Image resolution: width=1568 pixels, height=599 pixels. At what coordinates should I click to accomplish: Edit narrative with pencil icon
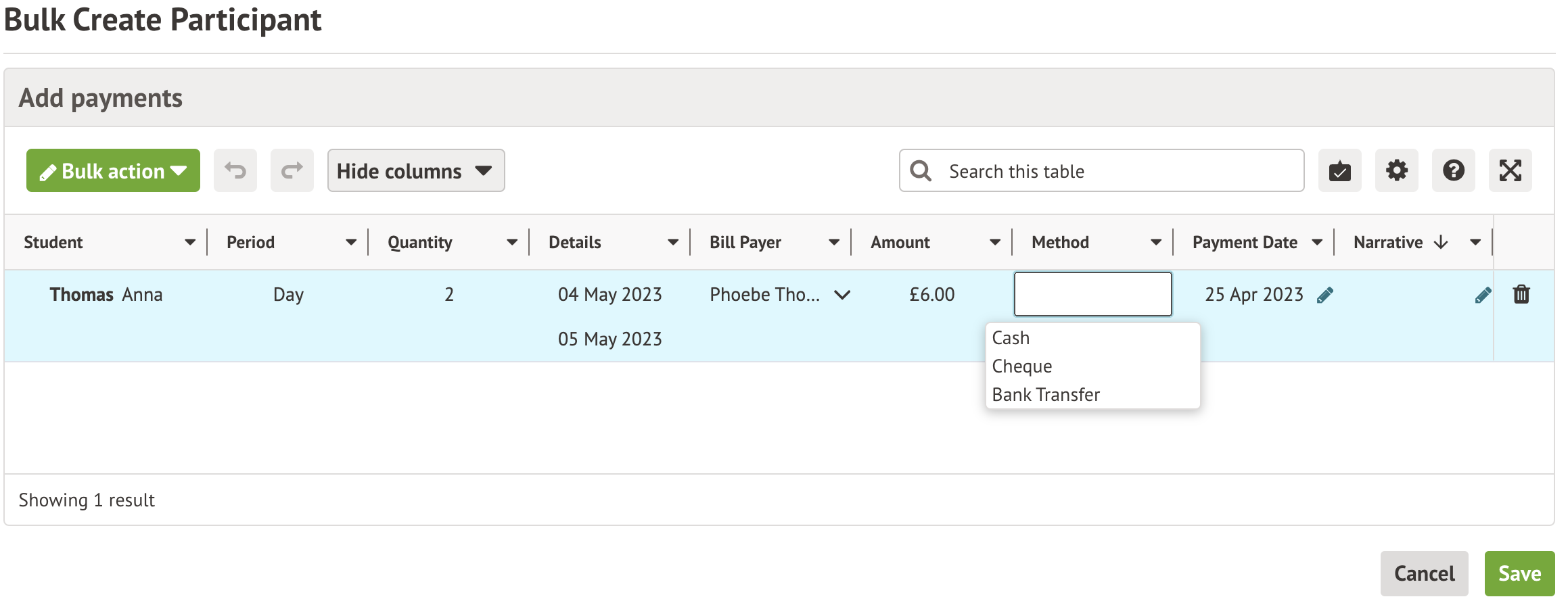tap(1483, 295)
